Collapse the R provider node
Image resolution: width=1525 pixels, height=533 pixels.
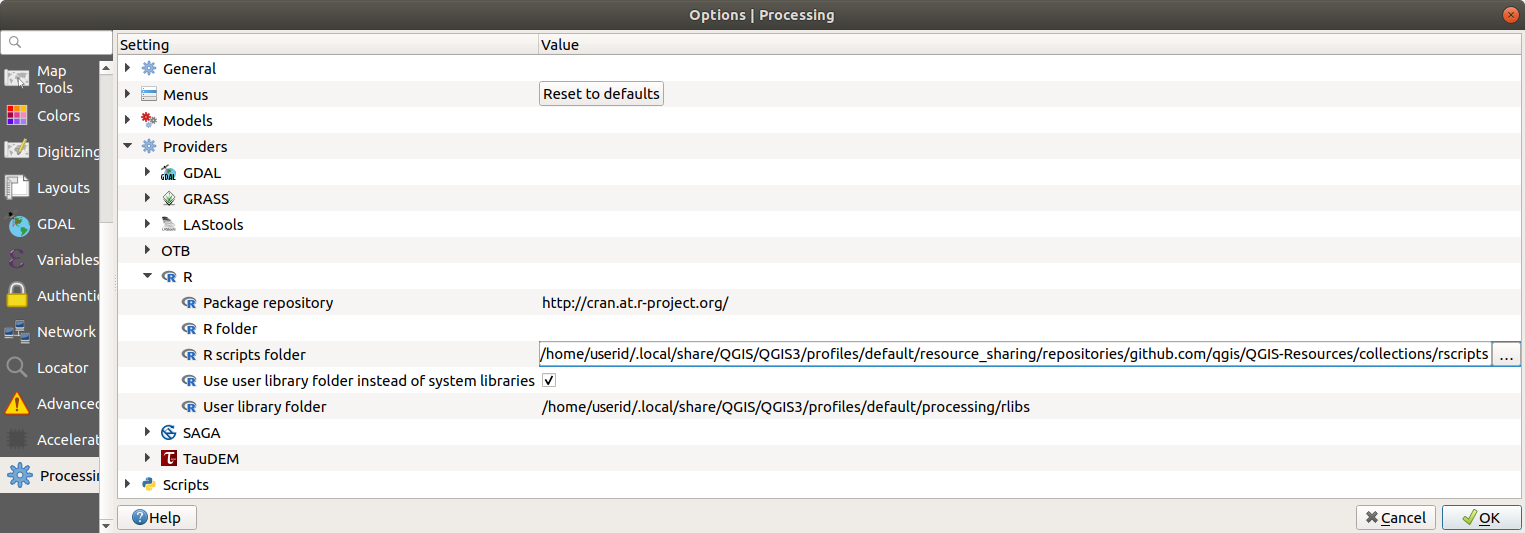pos(147,277)
